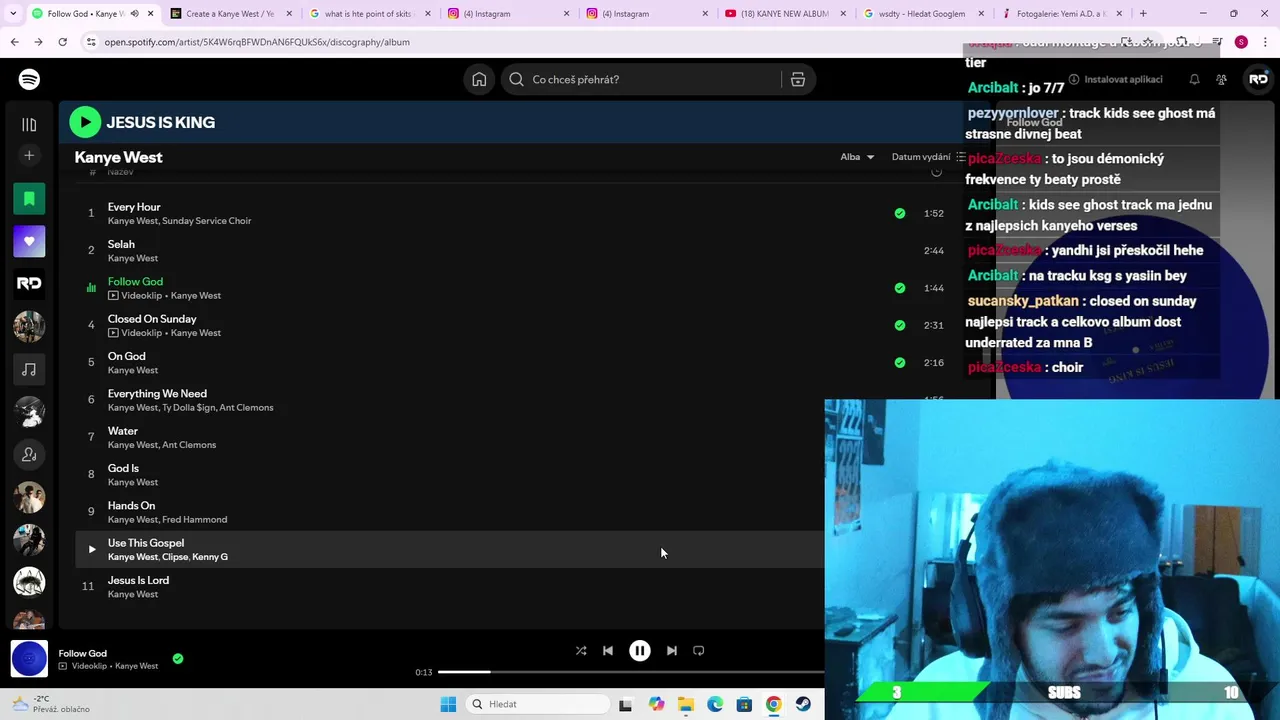The width and height of the screenshot is (1280, 720).
Task: Skip to the next track
Action: pyautogui.click(x=671, y=650)
